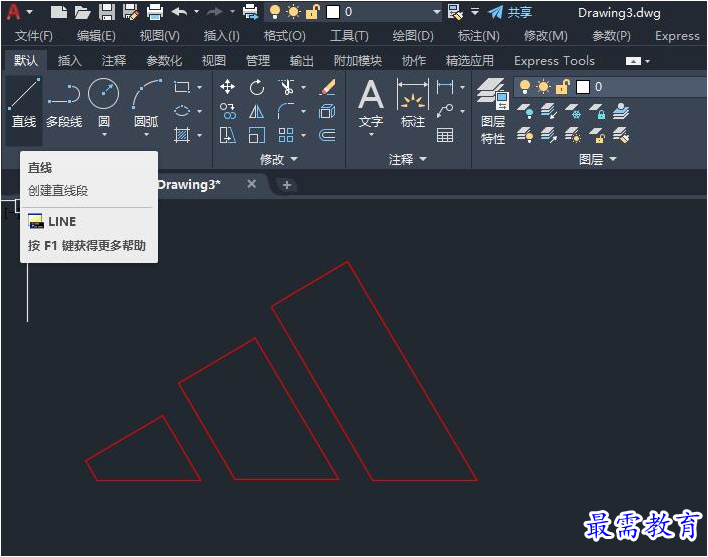Add new drawing tab with plus
Screen dimensions: 708x557
286,185
